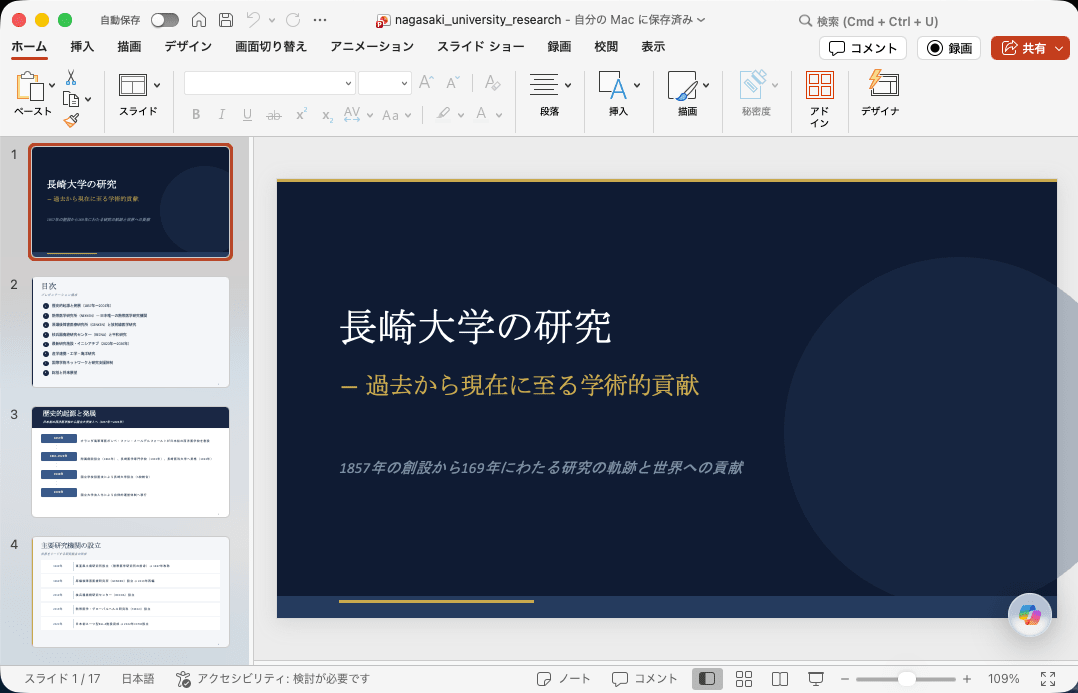Select slide 4 主要研究機関の設立 thumbnail
This screenshot has width=1078, height=693.
pos(131,592)
